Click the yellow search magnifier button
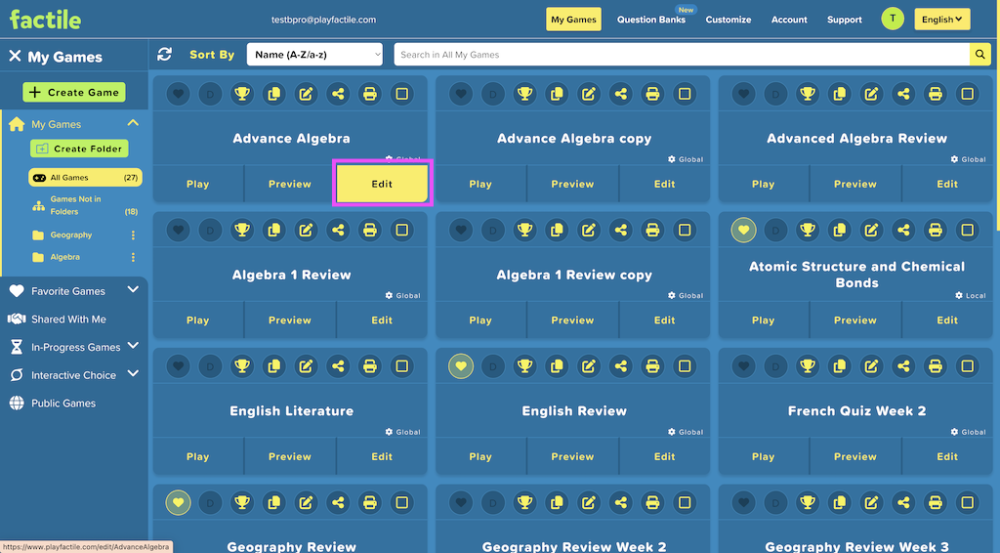This screenshot has height=553, width=1000. tap(980, 54)
